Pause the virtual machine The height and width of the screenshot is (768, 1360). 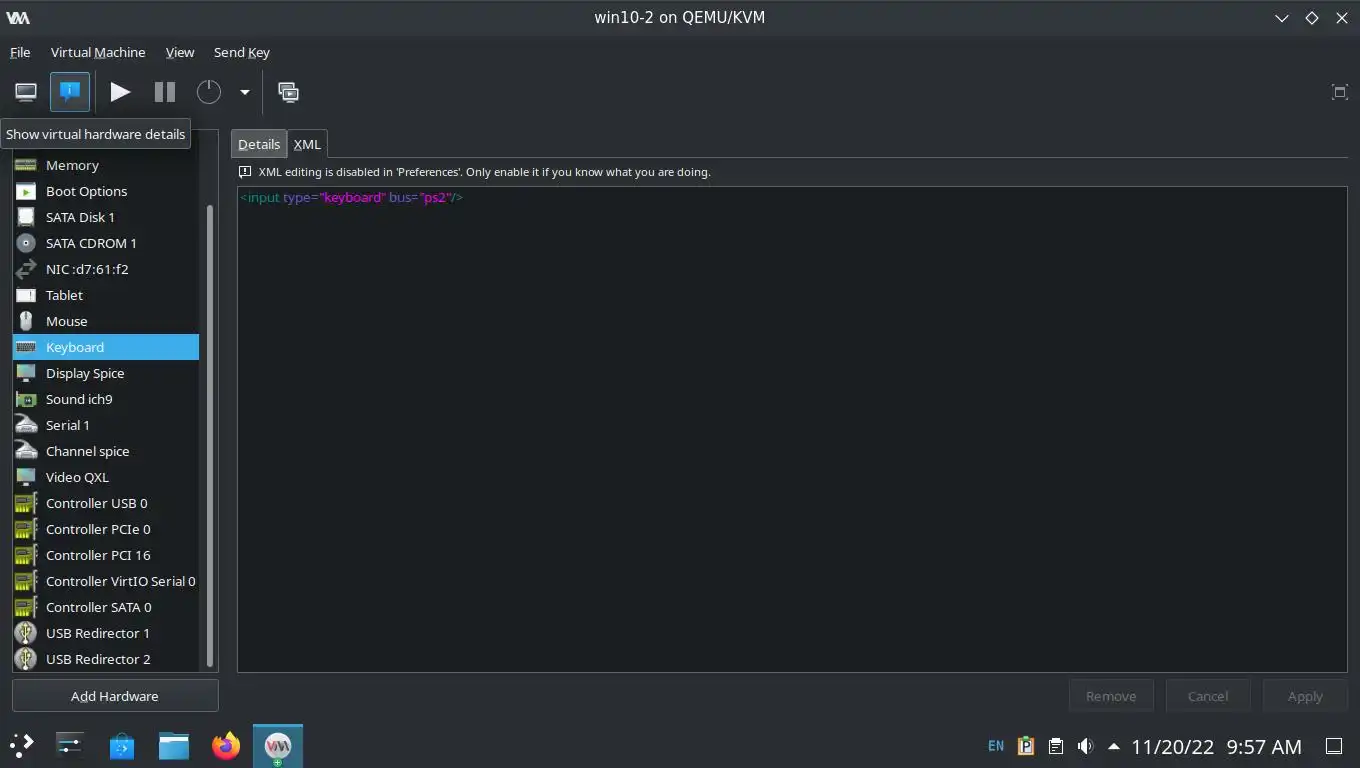(x=165, y=92)
